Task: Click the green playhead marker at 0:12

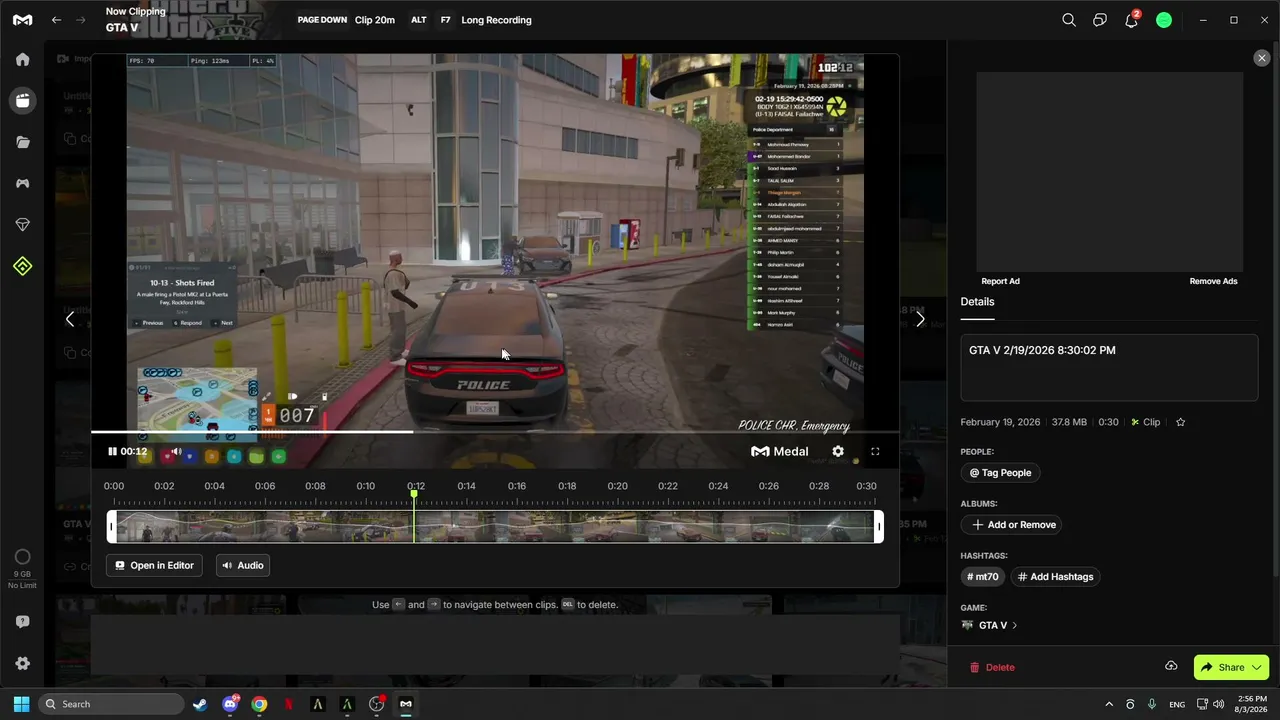Action: (414, 494)
